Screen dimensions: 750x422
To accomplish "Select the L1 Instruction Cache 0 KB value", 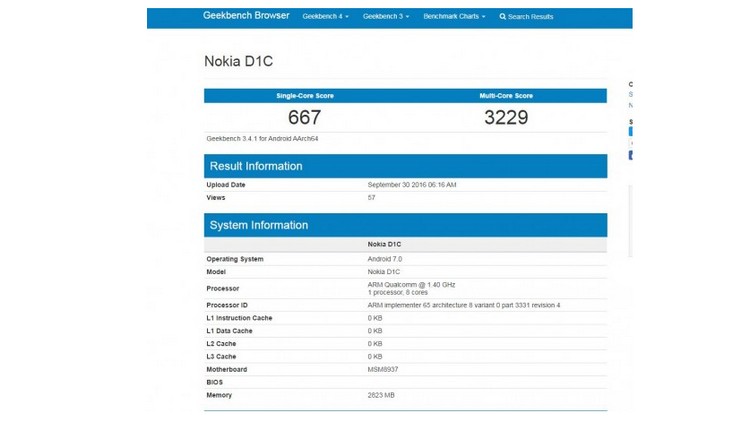I will (x=375, y=318).
